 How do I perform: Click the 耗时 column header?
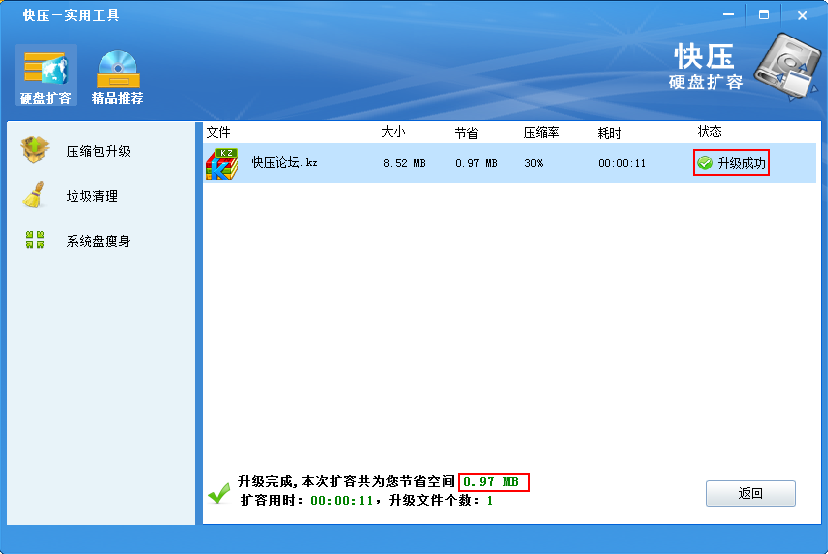610,132
